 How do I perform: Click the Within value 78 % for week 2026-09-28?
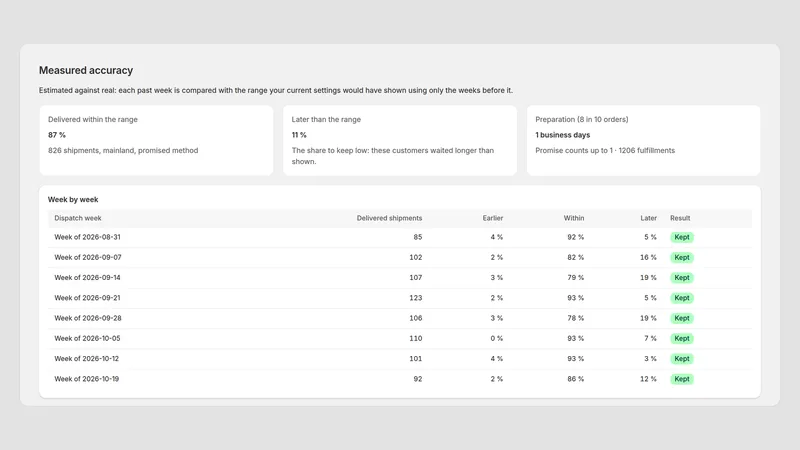(576, 318)
